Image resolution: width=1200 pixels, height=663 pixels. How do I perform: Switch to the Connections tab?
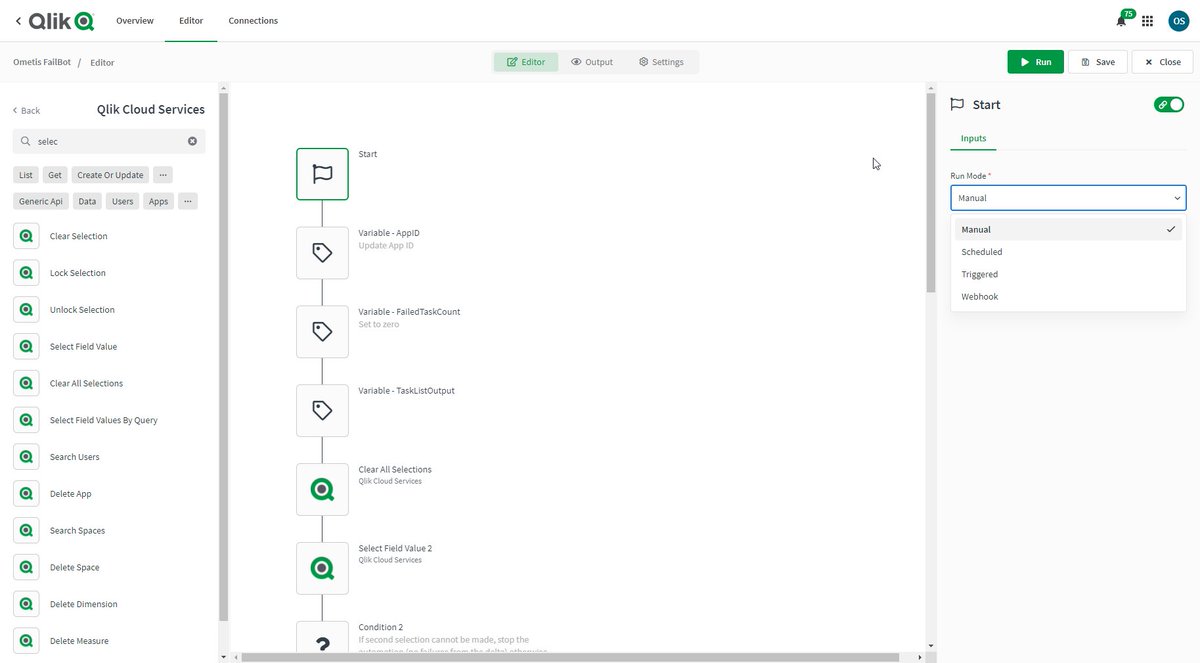click(253, 21)
